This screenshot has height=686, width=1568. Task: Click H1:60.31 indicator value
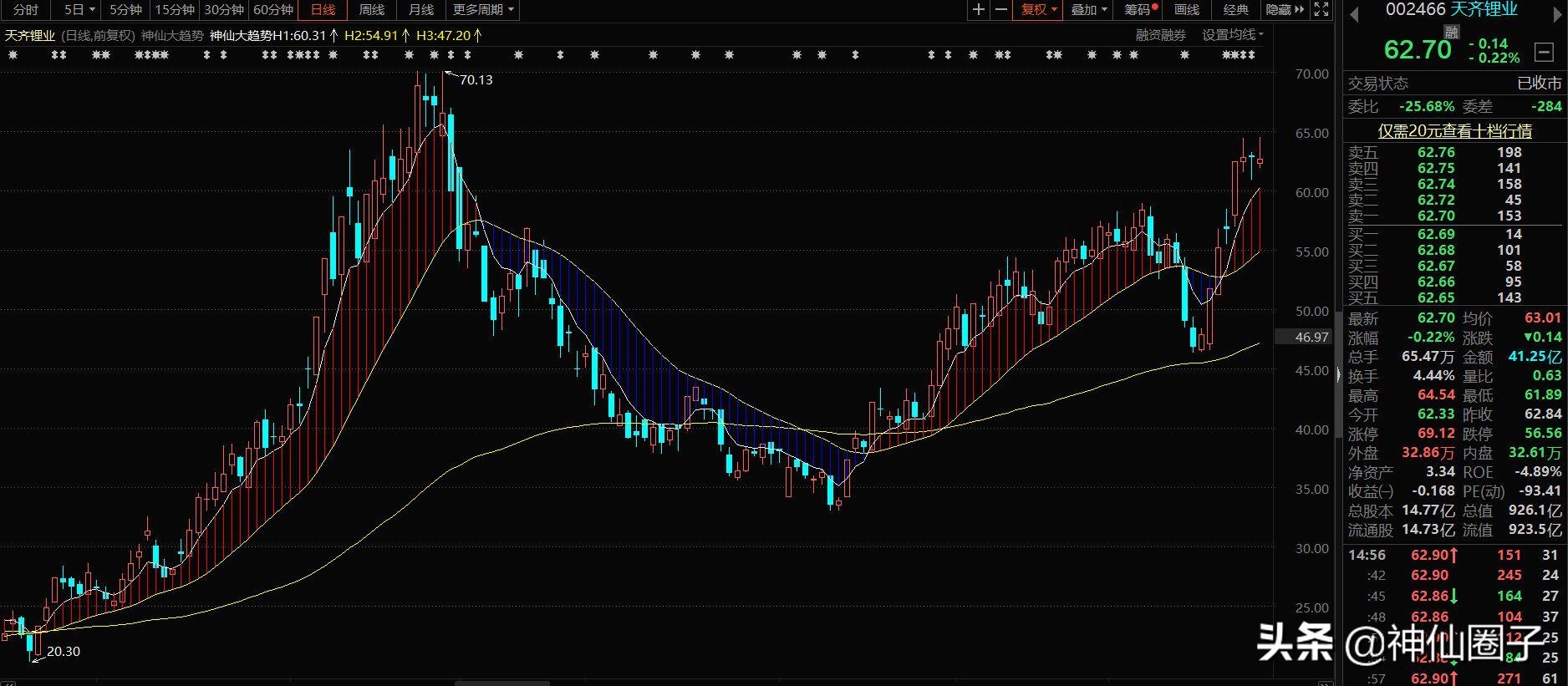299,35
